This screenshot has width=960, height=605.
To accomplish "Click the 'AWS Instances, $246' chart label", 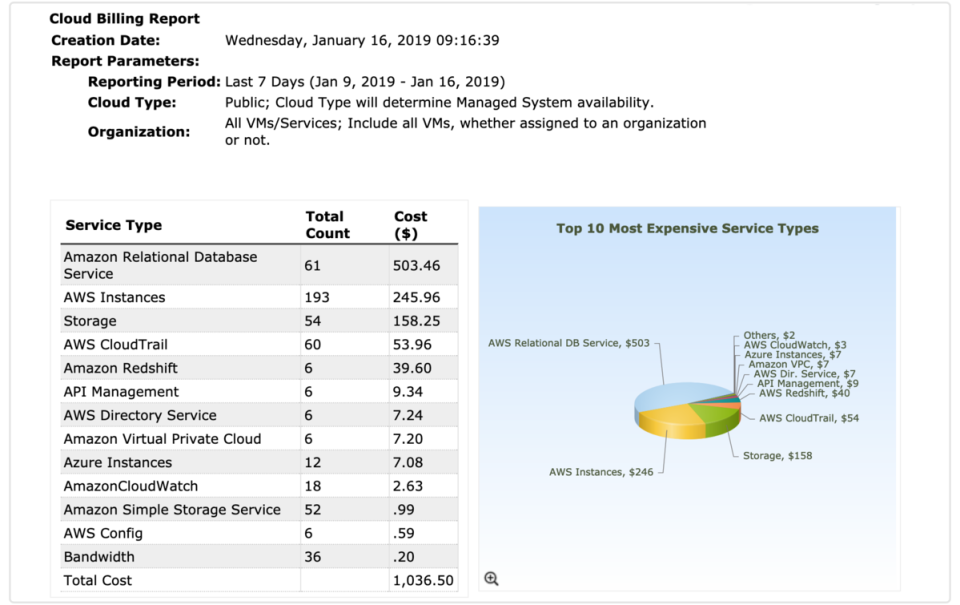I will click(601, 472).
